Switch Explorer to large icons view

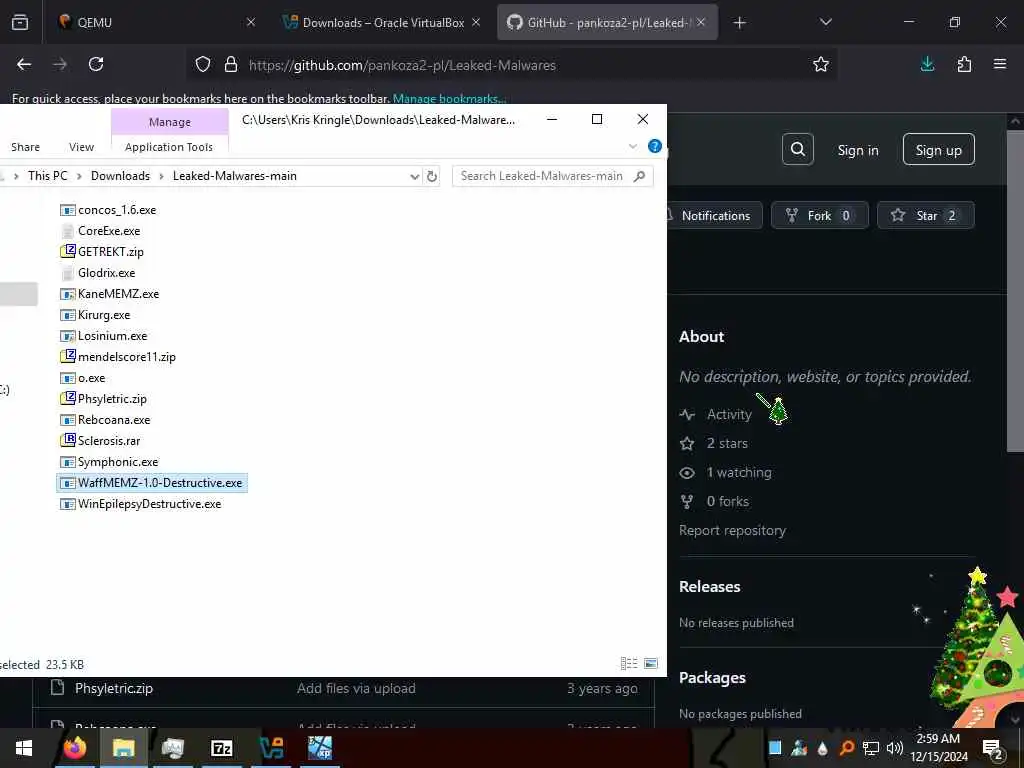pos(650,664)
